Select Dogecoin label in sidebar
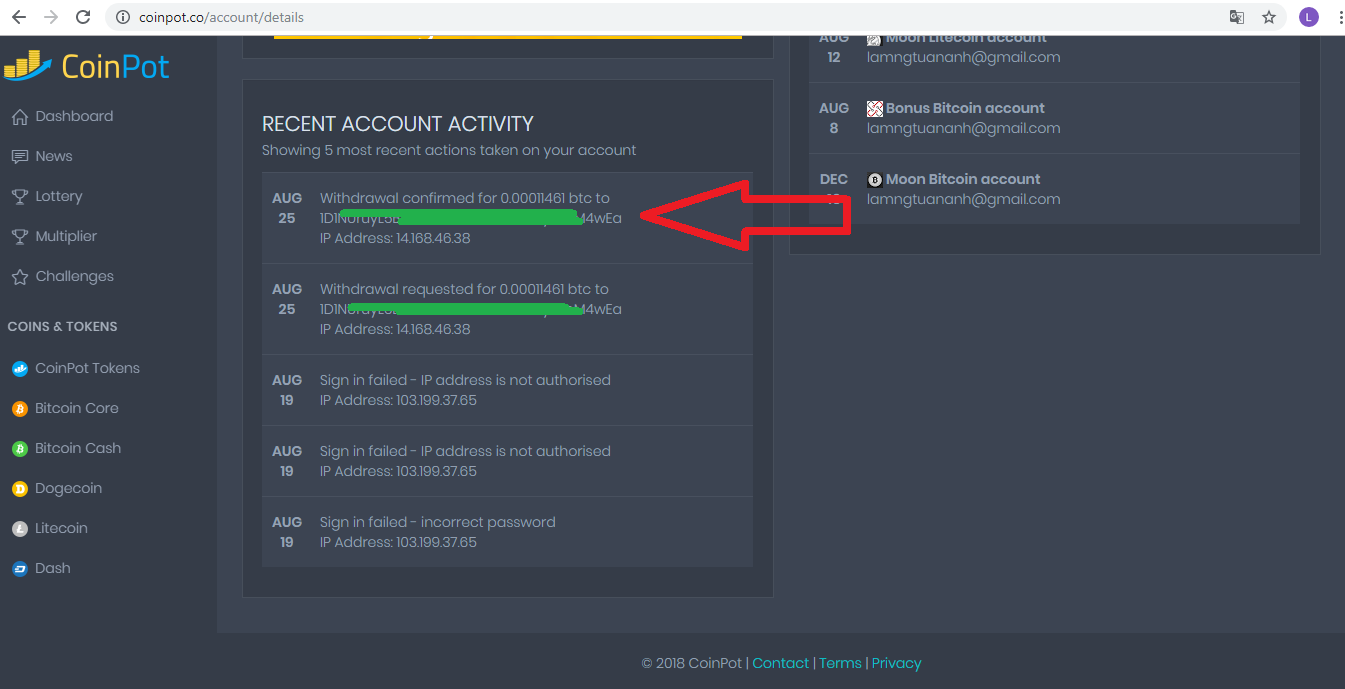The height and width of the screenshot is (689, 1345). 69,488
